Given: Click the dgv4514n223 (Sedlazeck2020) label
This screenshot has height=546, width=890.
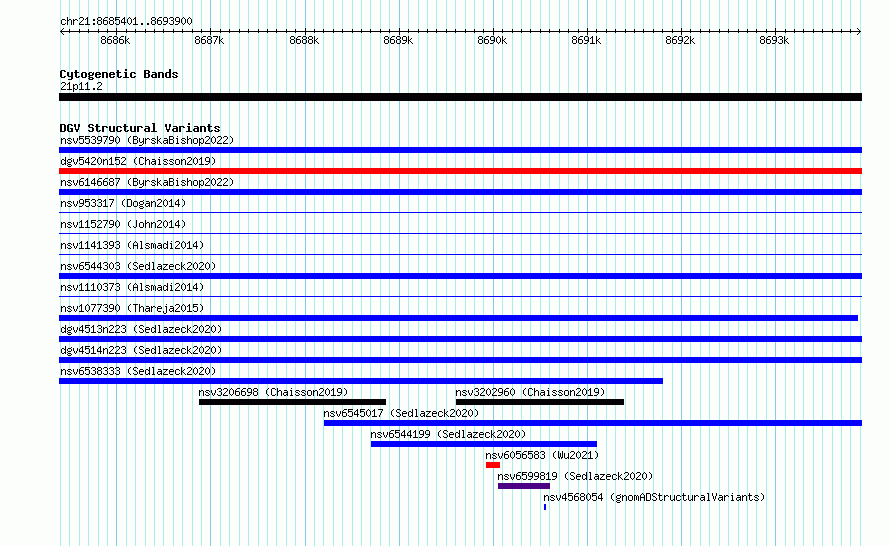Looking at the screenshot, I should [x=141, y=350].
